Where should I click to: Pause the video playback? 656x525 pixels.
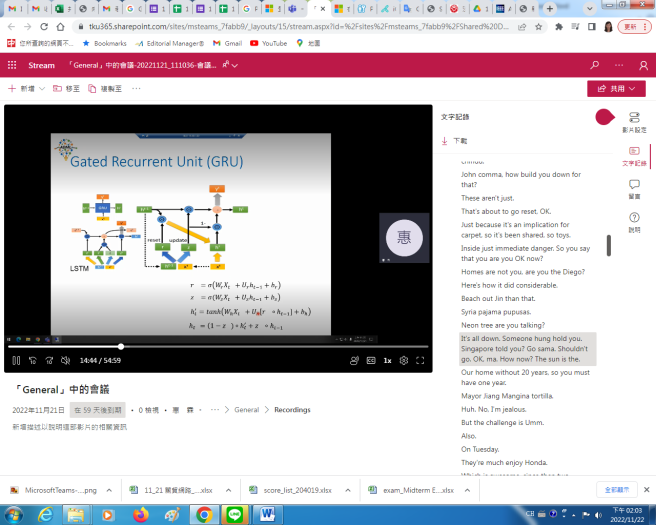point(16,360)
